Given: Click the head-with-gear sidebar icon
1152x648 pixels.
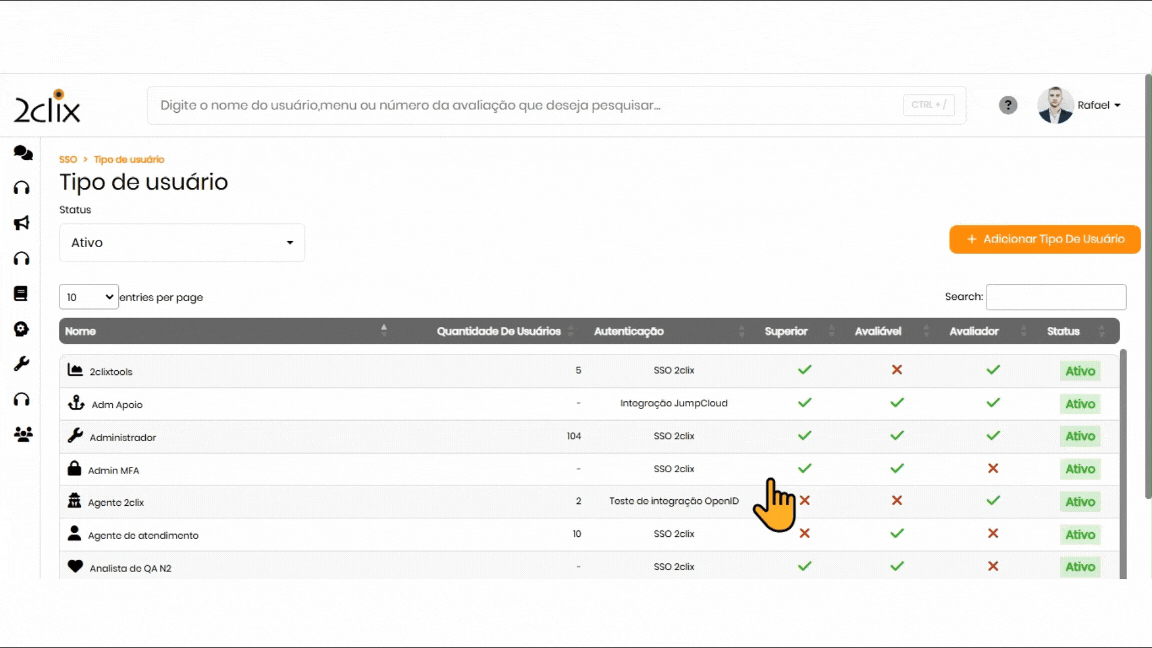Looking at the screenshot, I should (21, 329).
